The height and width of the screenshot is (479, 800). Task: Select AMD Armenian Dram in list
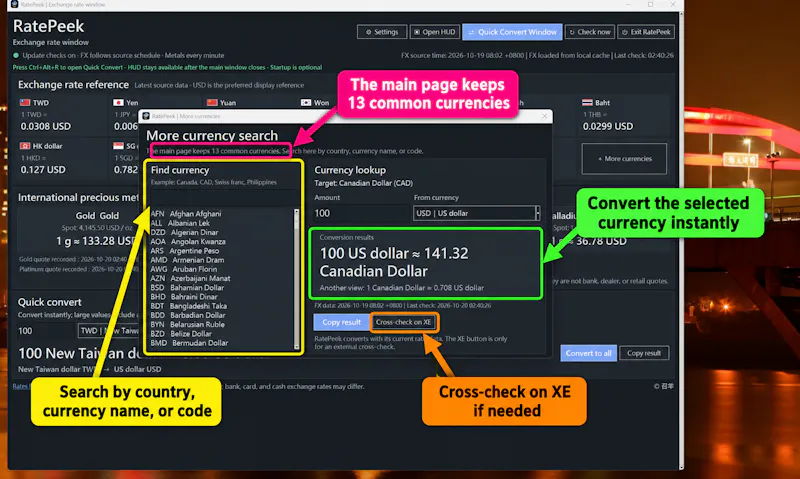187,260
